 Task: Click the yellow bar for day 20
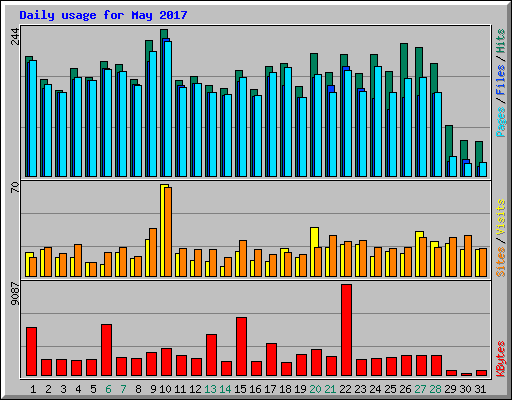(312, 252)
